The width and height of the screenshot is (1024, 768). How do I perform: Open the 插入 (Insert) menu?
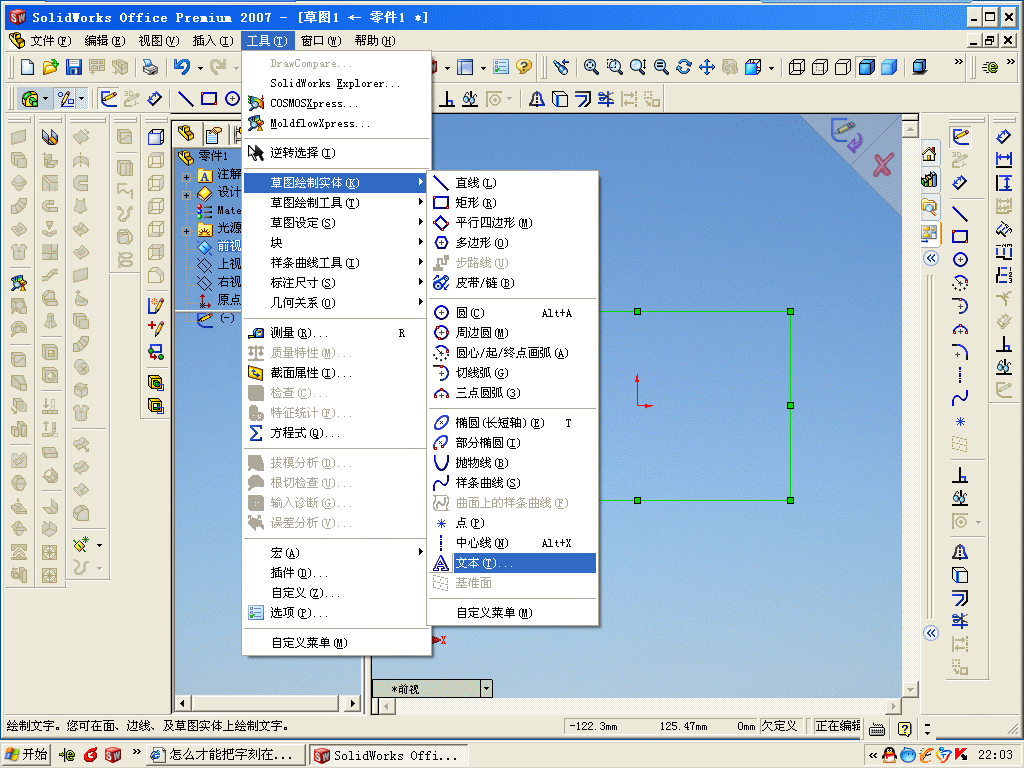pos(212,40)
